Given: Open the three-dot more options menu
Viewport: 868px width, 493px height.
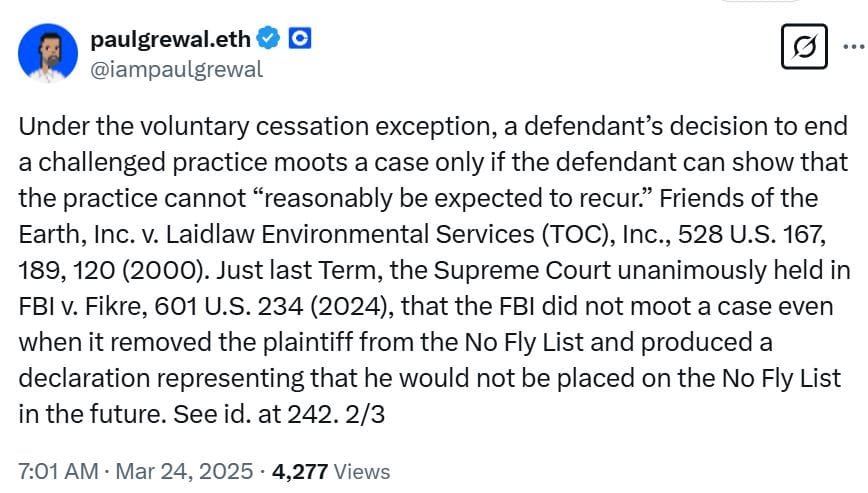Looking at the screenshot, I should click(850, 46).
